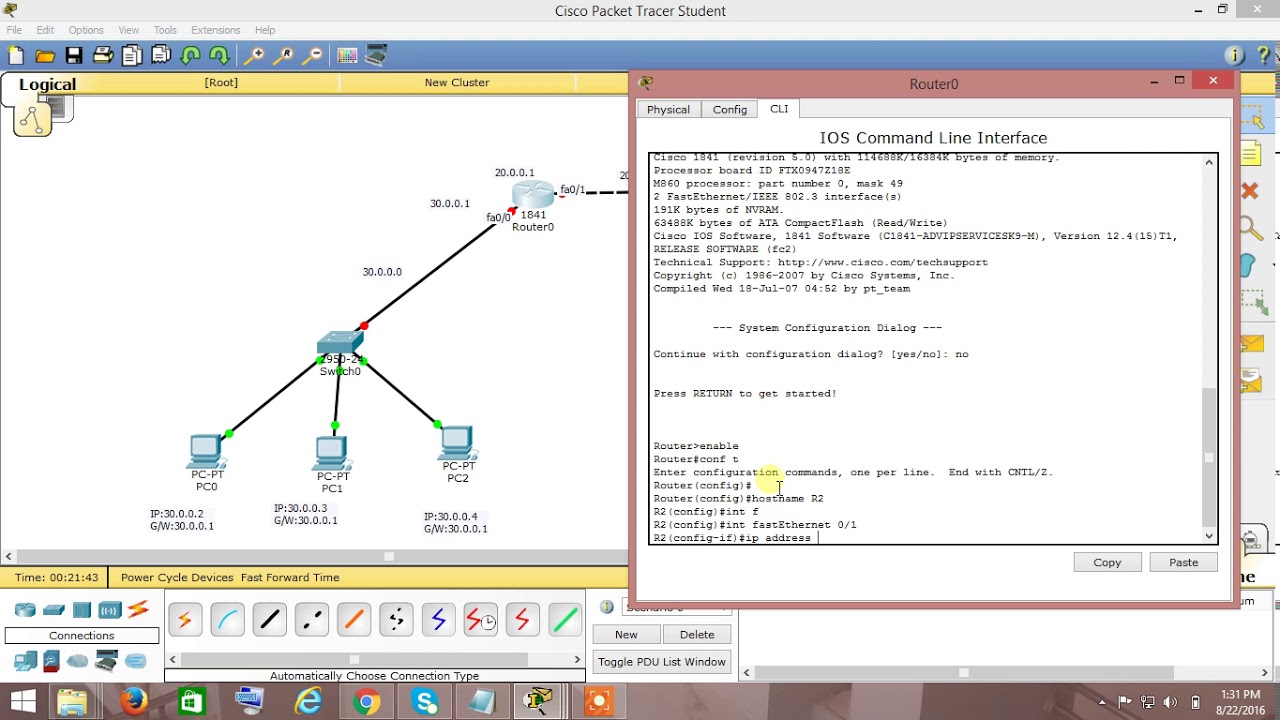Choose the green octal cable

(x=564, y=621)
